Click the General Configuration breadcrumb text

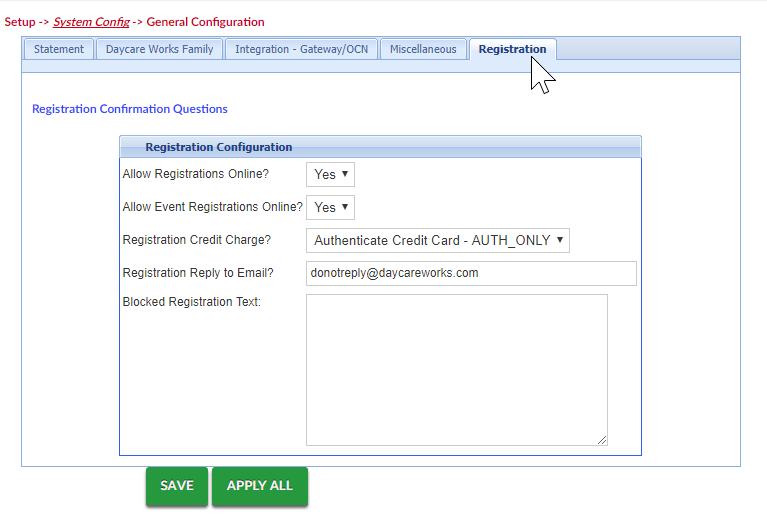tap(205, 21)
